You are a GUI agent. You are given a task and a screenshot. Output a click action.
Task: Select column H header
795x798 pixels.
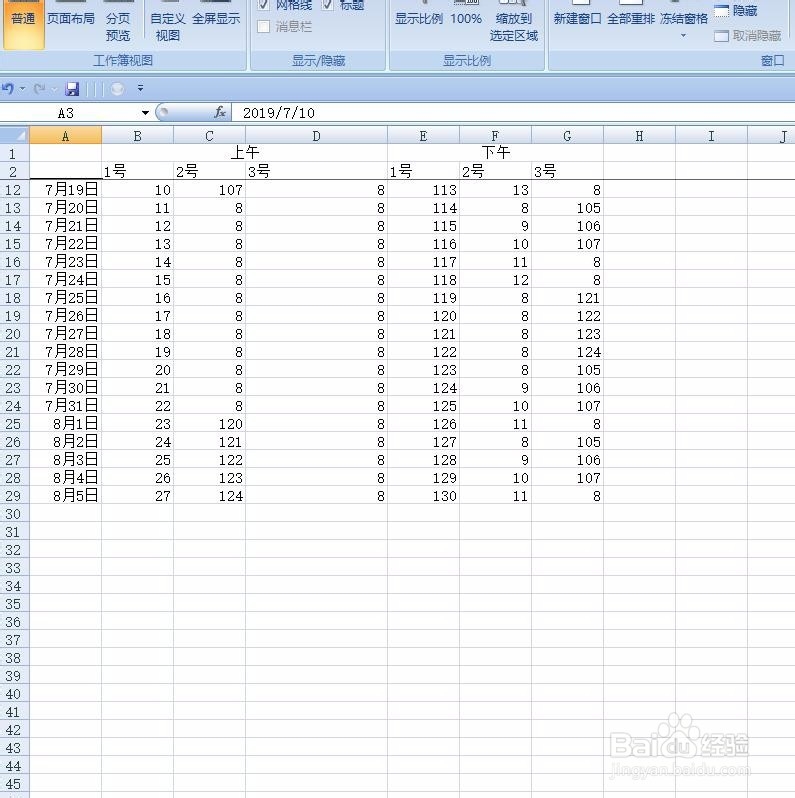639,136
